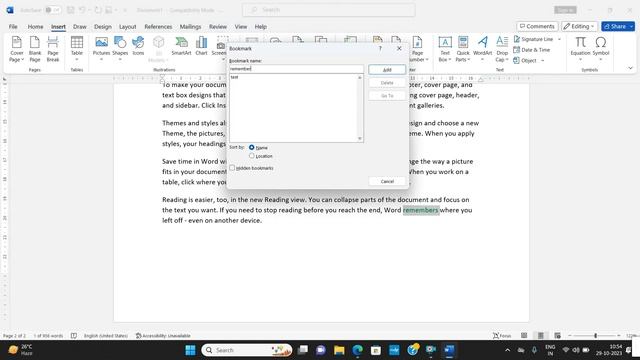Open the Share dropdown arrow
Image resolution: width=640 pixels, height=360 pixels.
632,27
